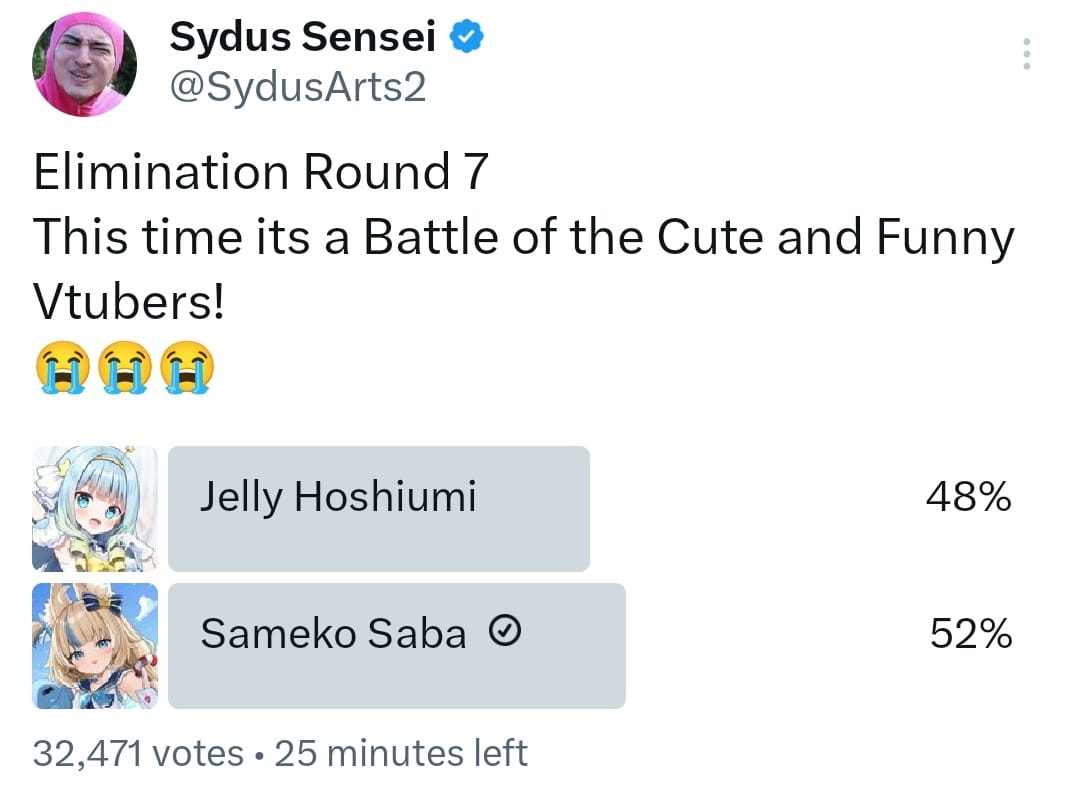Select the Sameko Saba poll option
Screen dimensions: 1080x793
[396, 646]
